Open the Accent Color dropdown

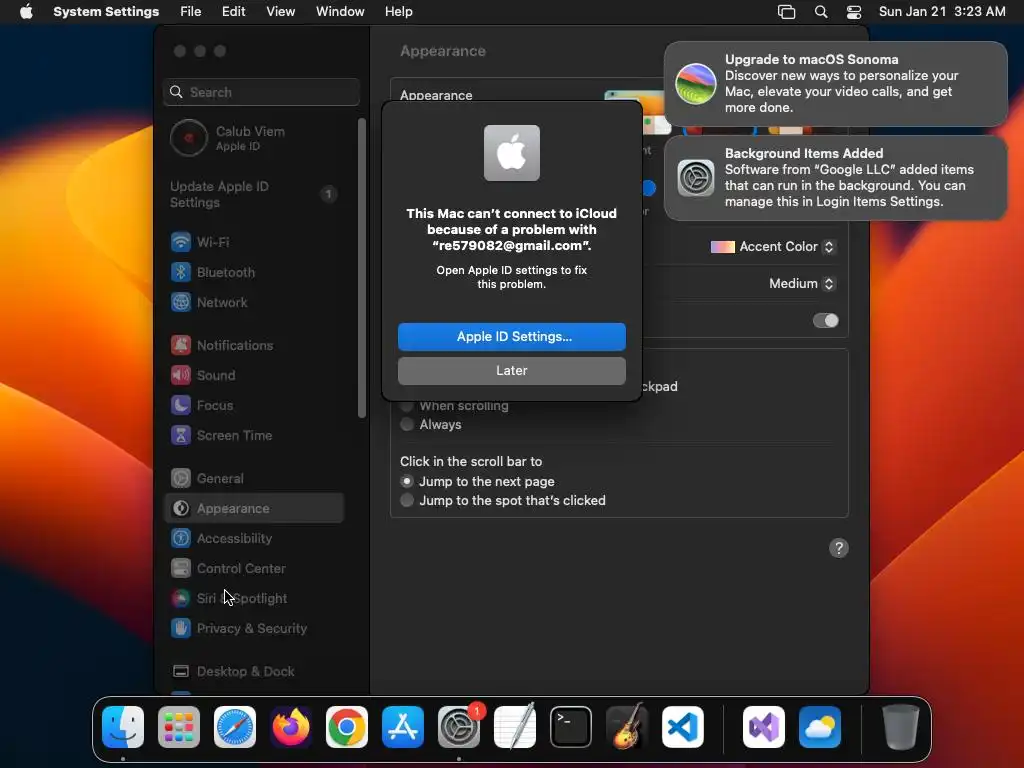(773, 247)
